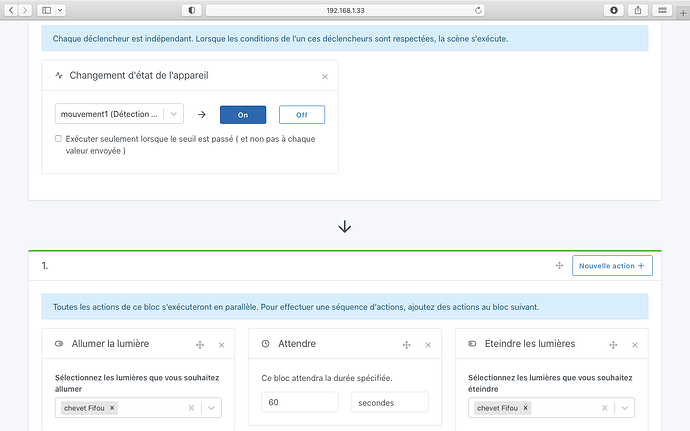Expand the Allumer la lumière lights dropdown

210,408
